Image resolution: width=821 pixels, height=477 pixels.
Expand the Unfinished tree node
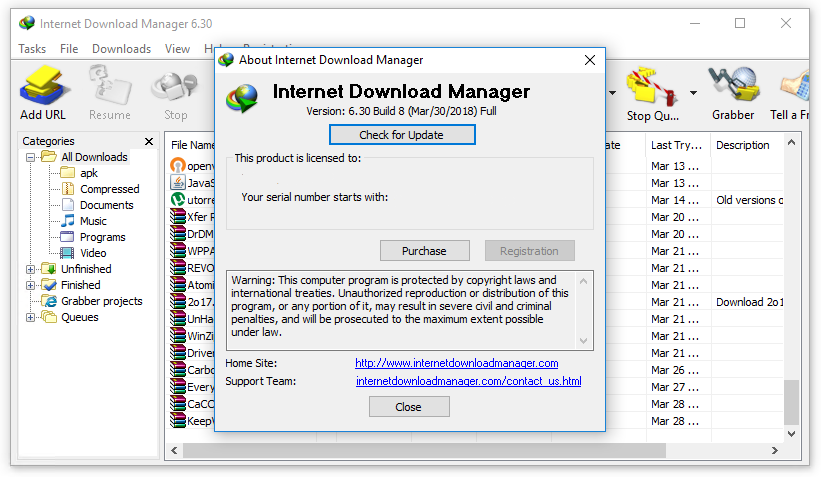click(30, 269)
